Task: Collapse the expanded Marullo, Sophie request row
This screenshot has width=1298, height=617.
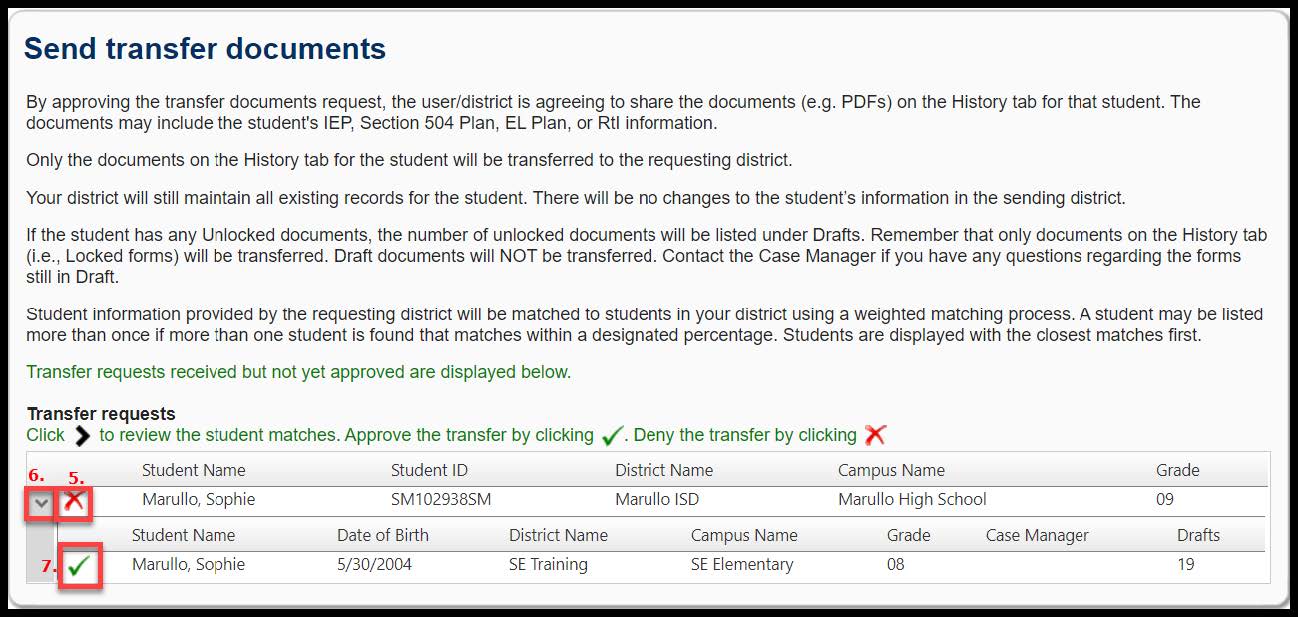Action: (x=40, y=504)
